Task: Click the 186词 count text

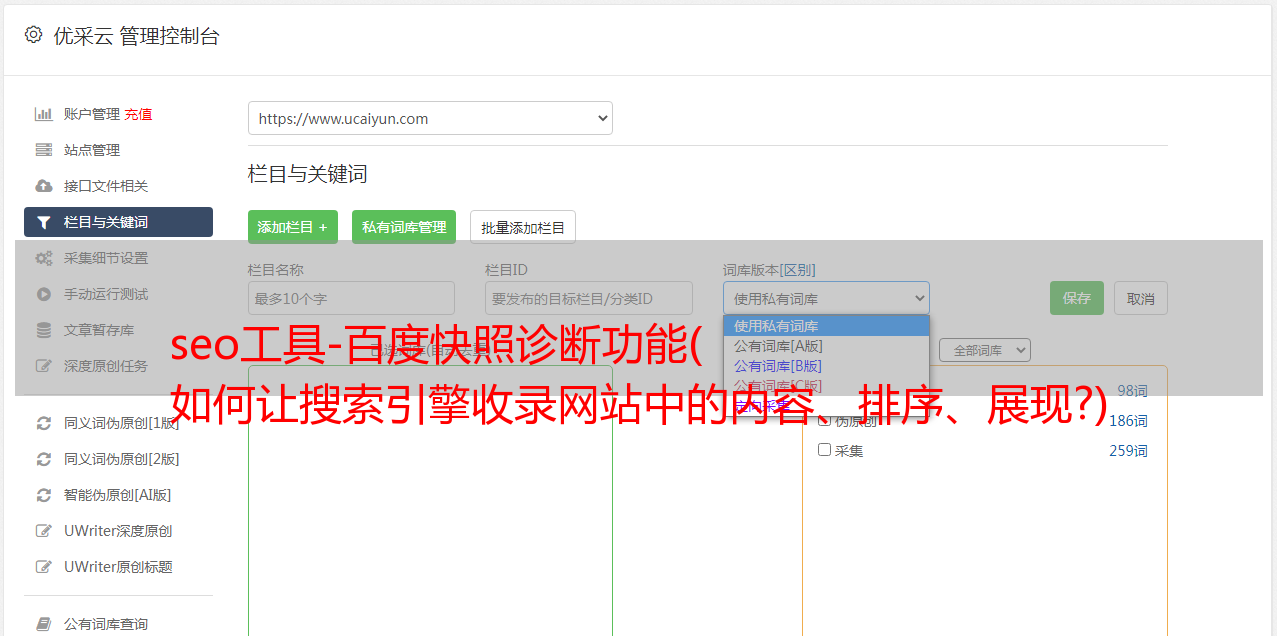Action: (1128, 421)
